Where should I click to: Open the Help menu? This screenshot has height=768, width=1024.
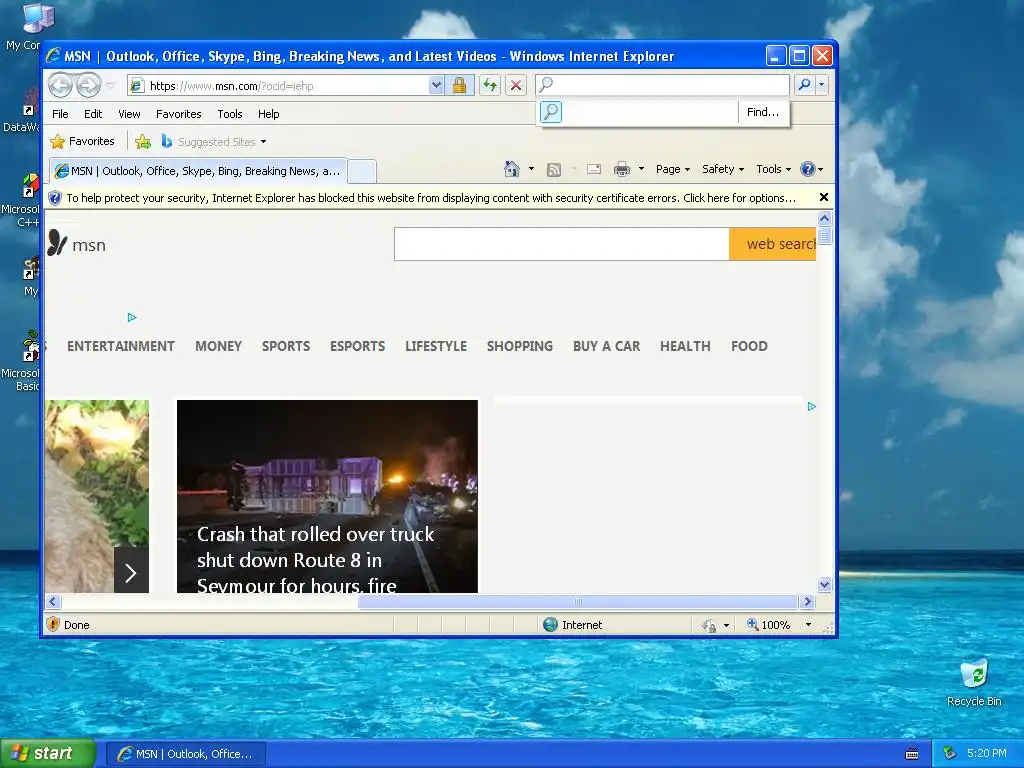tap(268, 114)
